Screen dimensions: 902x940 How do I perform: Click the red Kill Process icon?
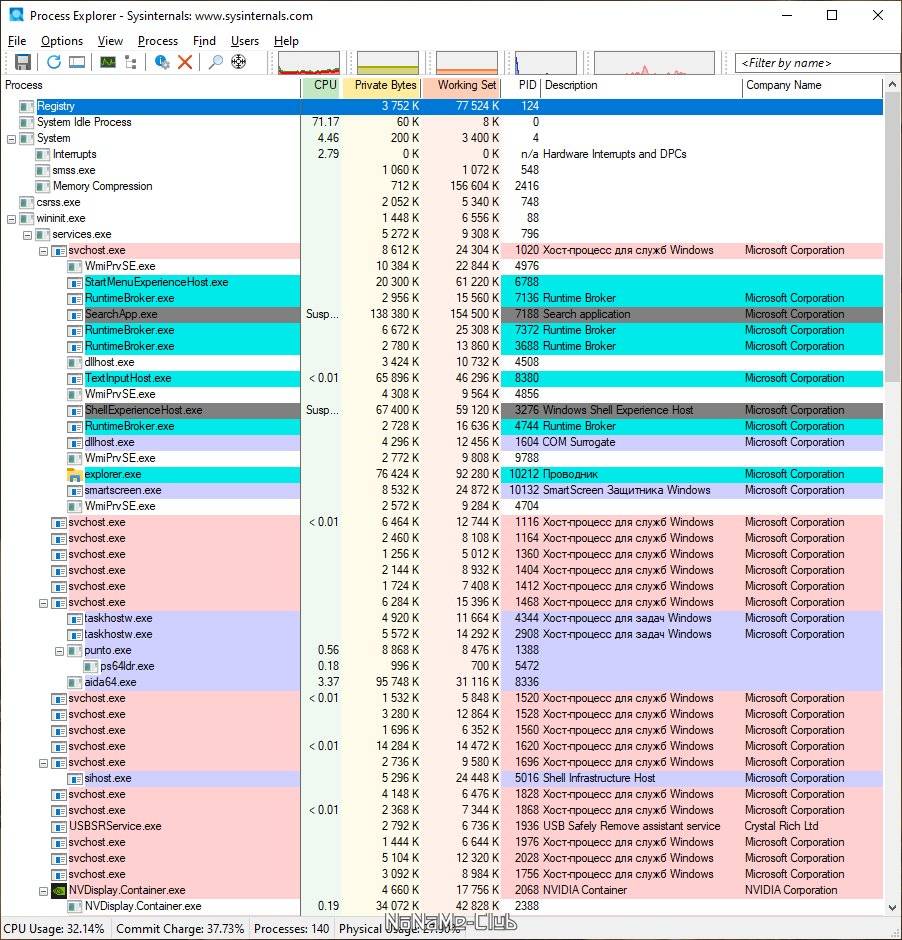(x=185, y=62)
